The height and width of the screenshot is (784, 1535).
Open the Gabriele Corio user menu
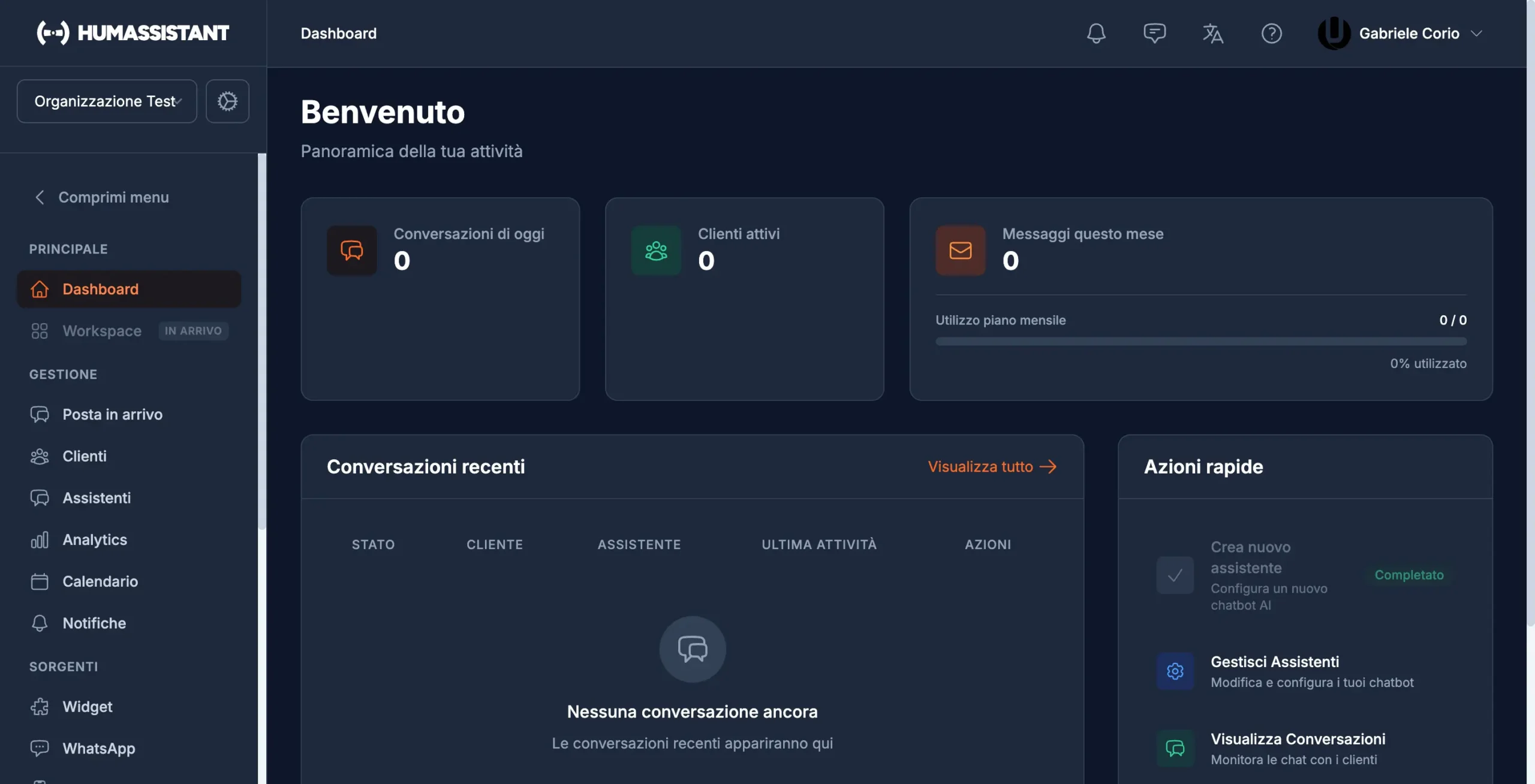pos(1400,34)
